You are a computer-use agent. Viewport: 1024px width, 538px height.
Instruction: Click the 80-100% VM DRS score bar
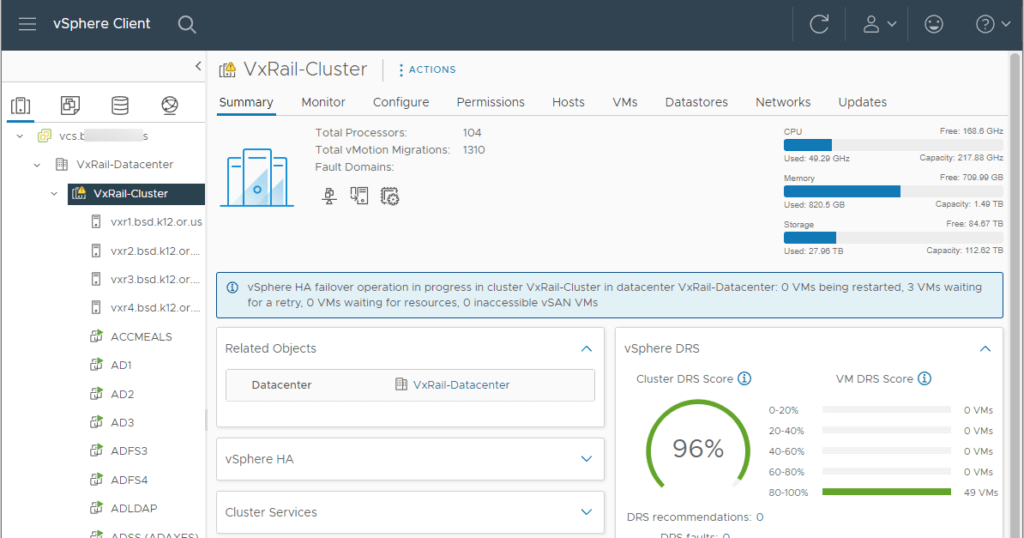(x=886, y=492)
